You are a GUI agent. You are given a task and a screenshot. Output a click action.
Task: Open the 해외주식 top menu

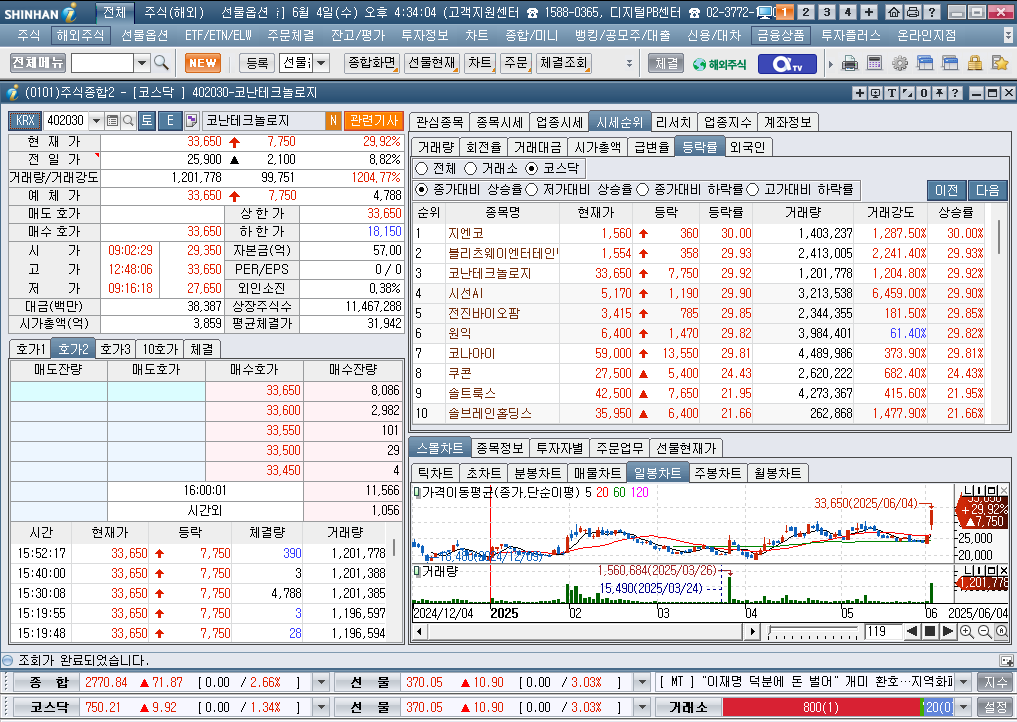tap(80, 36)
